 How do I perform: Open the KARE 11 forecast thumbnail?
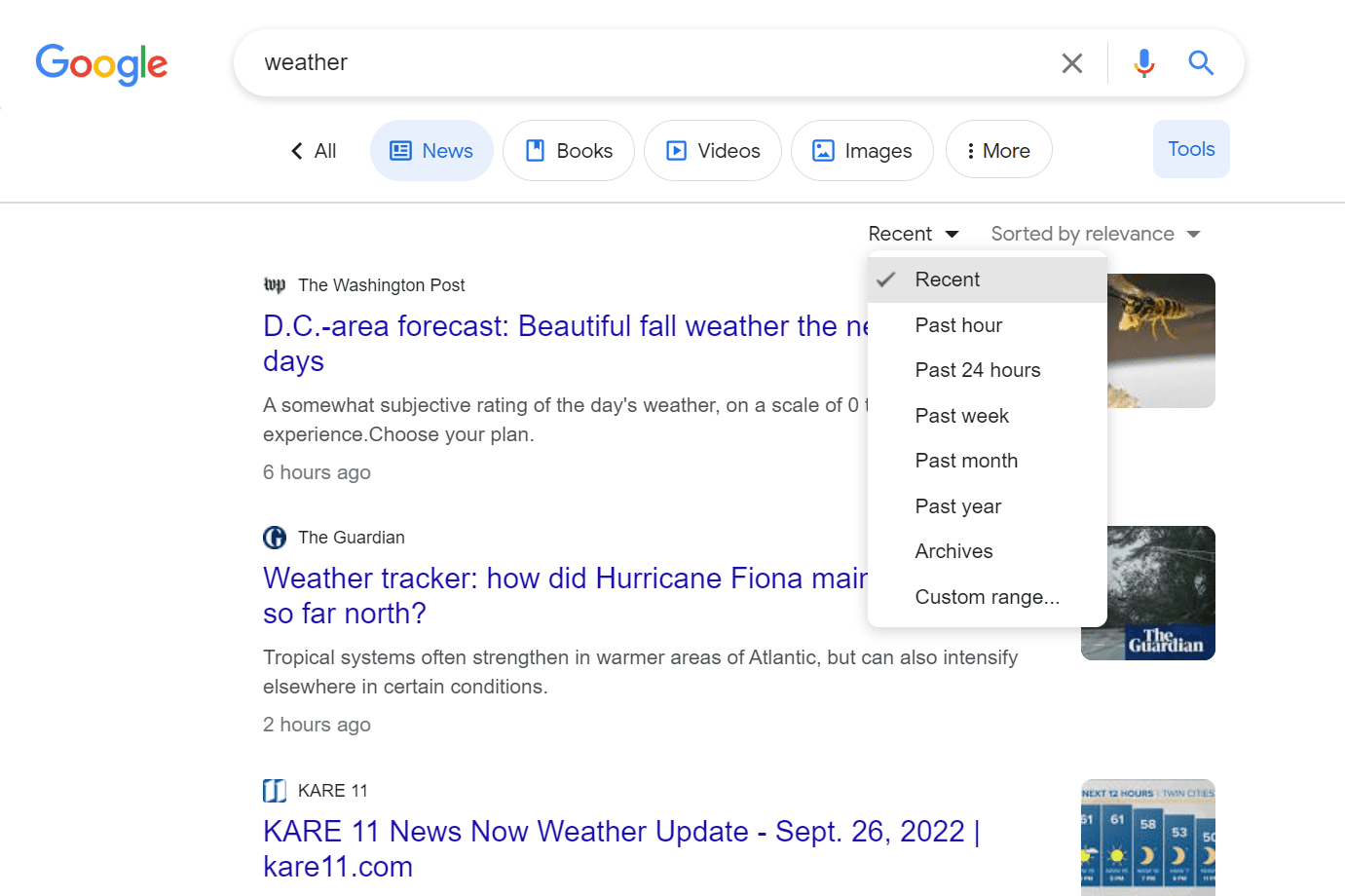point(1148,838)
